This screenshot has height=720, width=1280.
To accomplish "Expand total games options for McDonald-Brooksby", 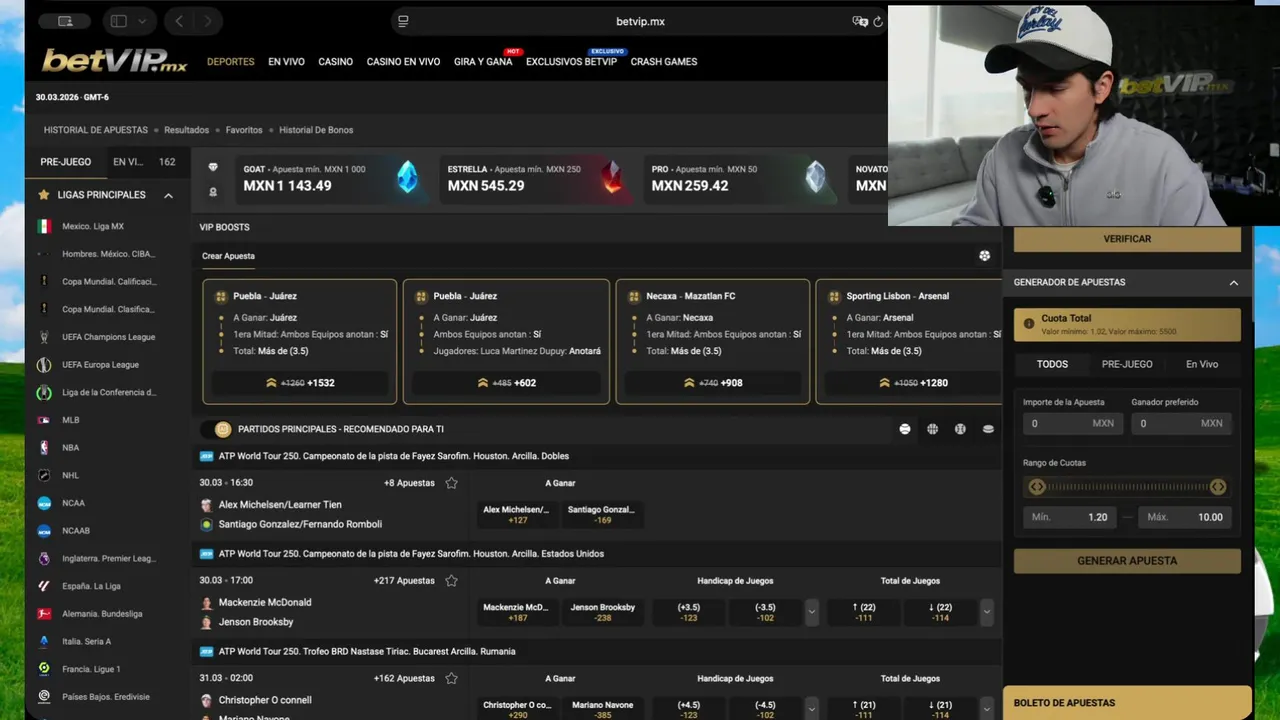I will click(x=987, y=612).
